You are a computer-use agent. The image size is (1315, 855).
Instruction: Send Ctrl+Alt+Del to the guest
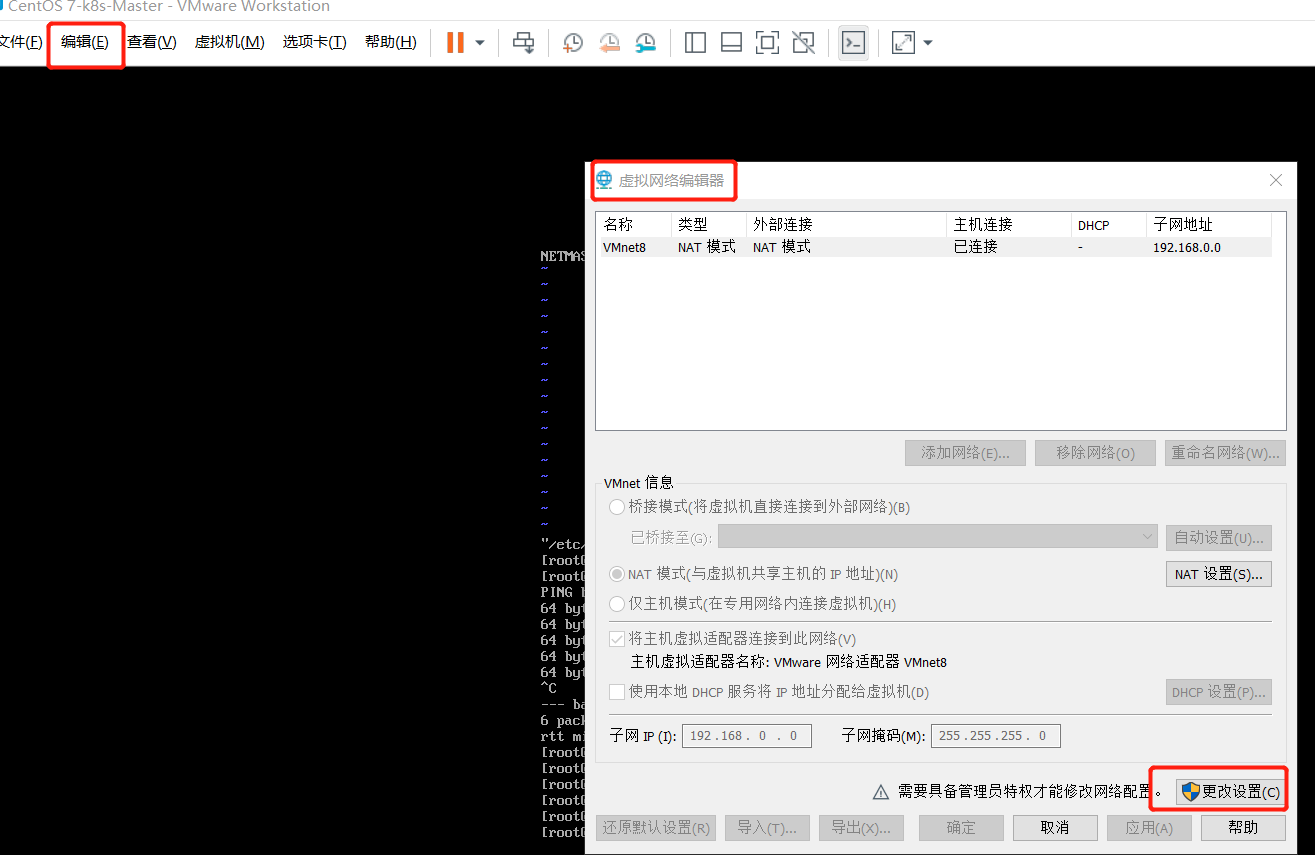[523, 42]
